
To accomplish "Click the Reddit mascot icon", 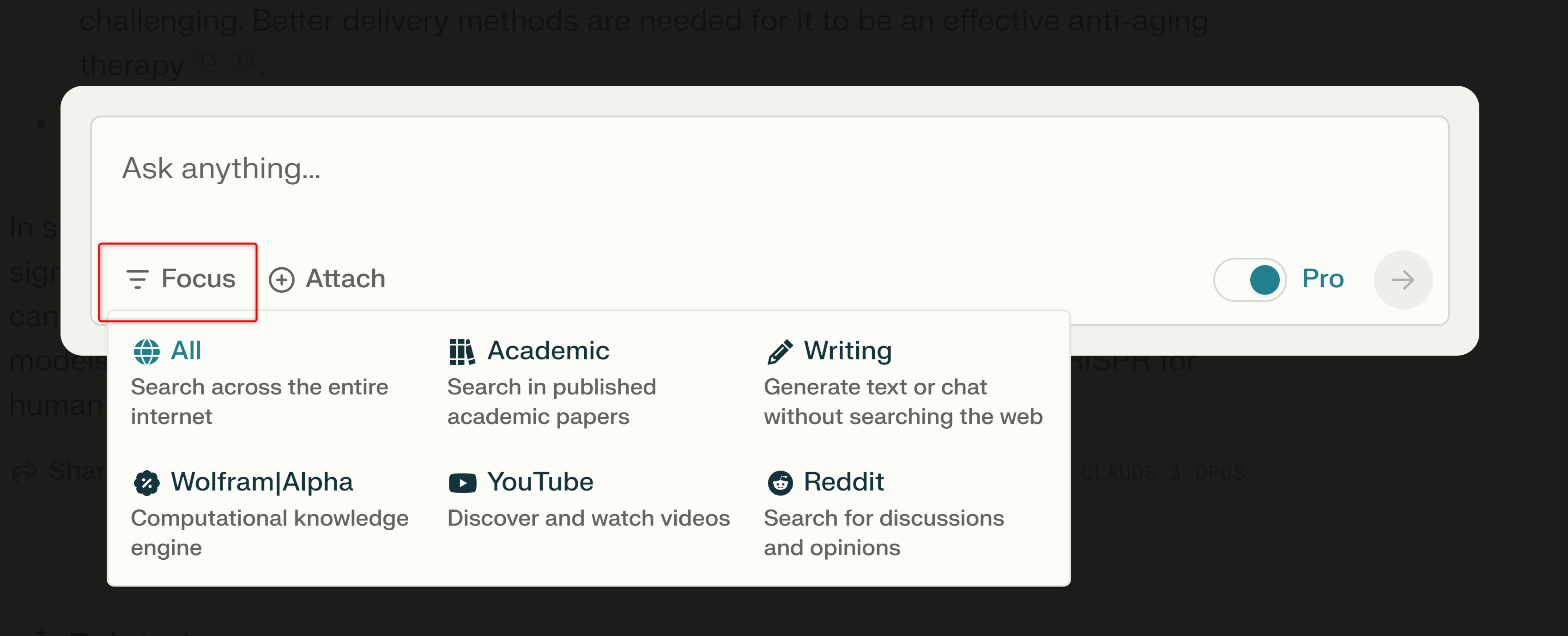I will [x=780, y=483].
